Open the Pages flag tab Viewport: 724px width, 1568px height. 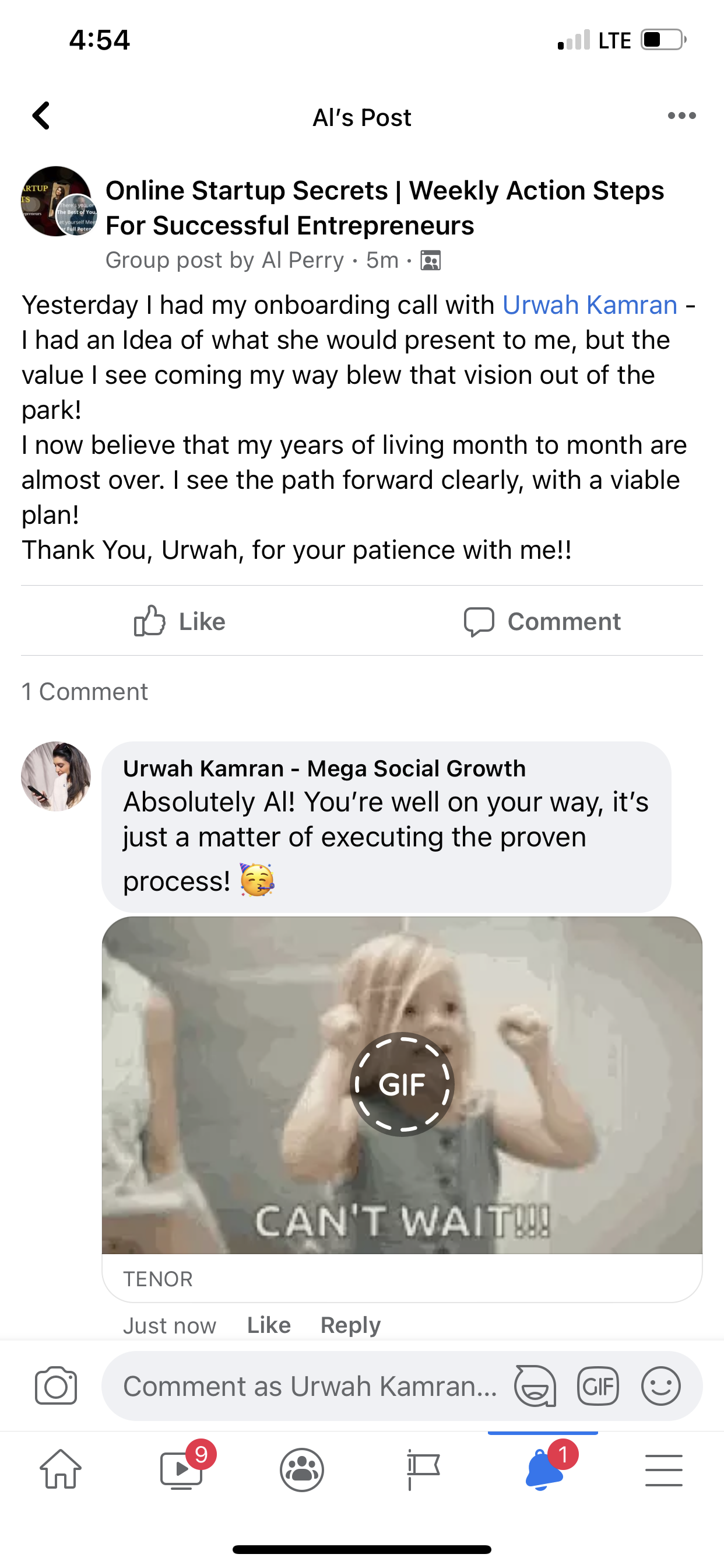coord(423,1469)
